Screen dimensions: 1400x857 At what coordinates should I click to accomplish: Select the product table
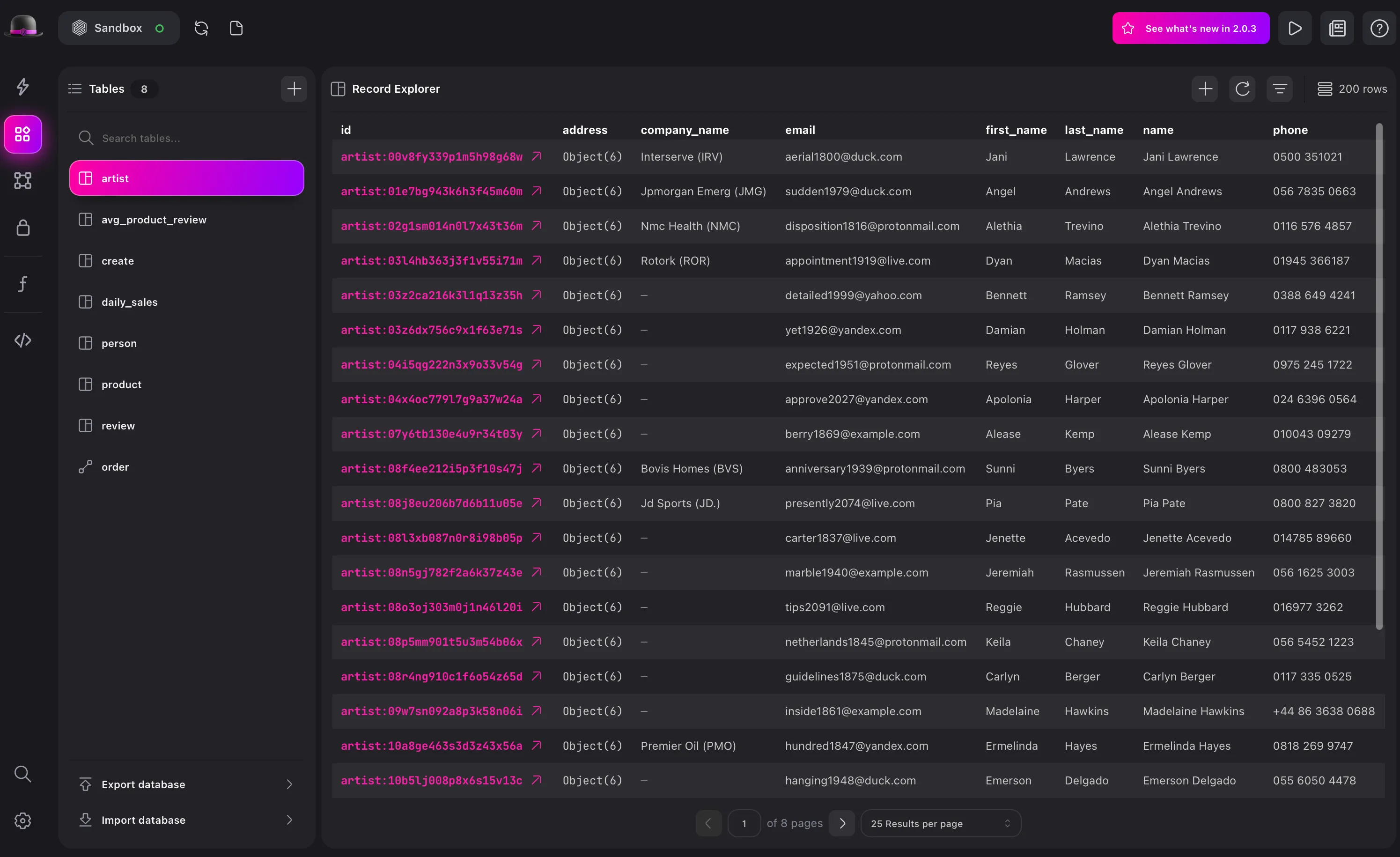point(187,384)
